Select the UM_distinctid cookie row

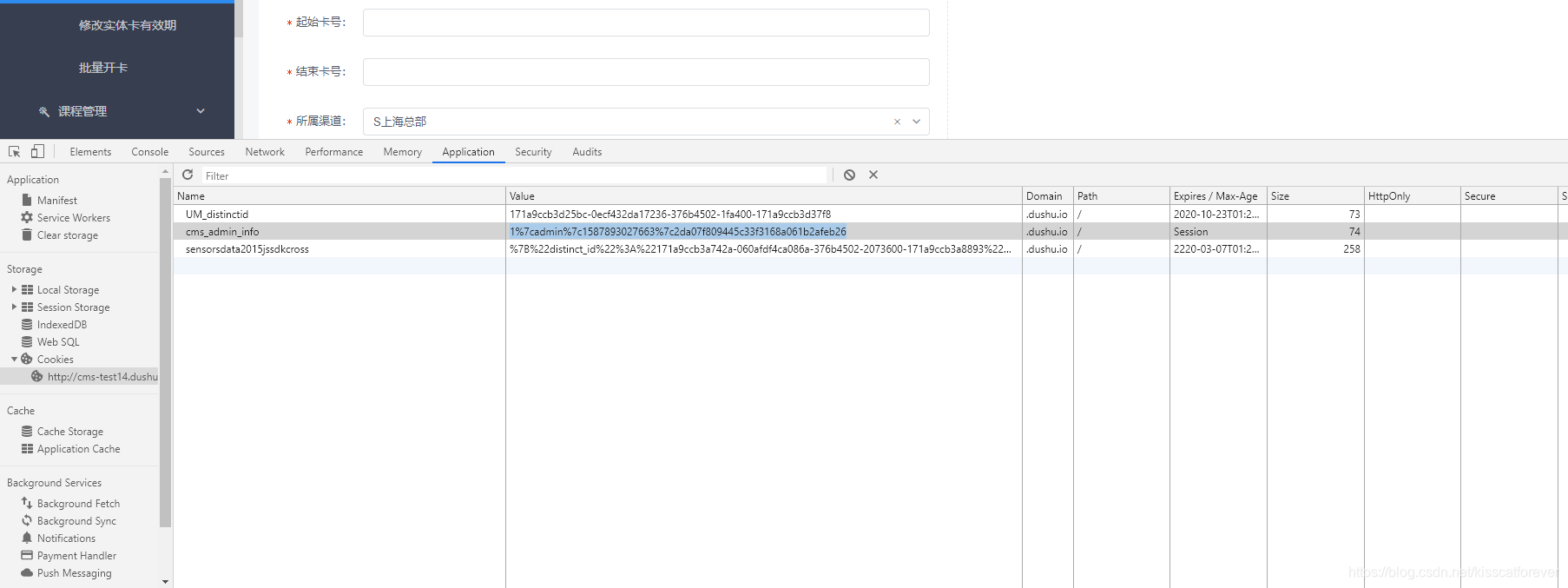pos(871,214)
